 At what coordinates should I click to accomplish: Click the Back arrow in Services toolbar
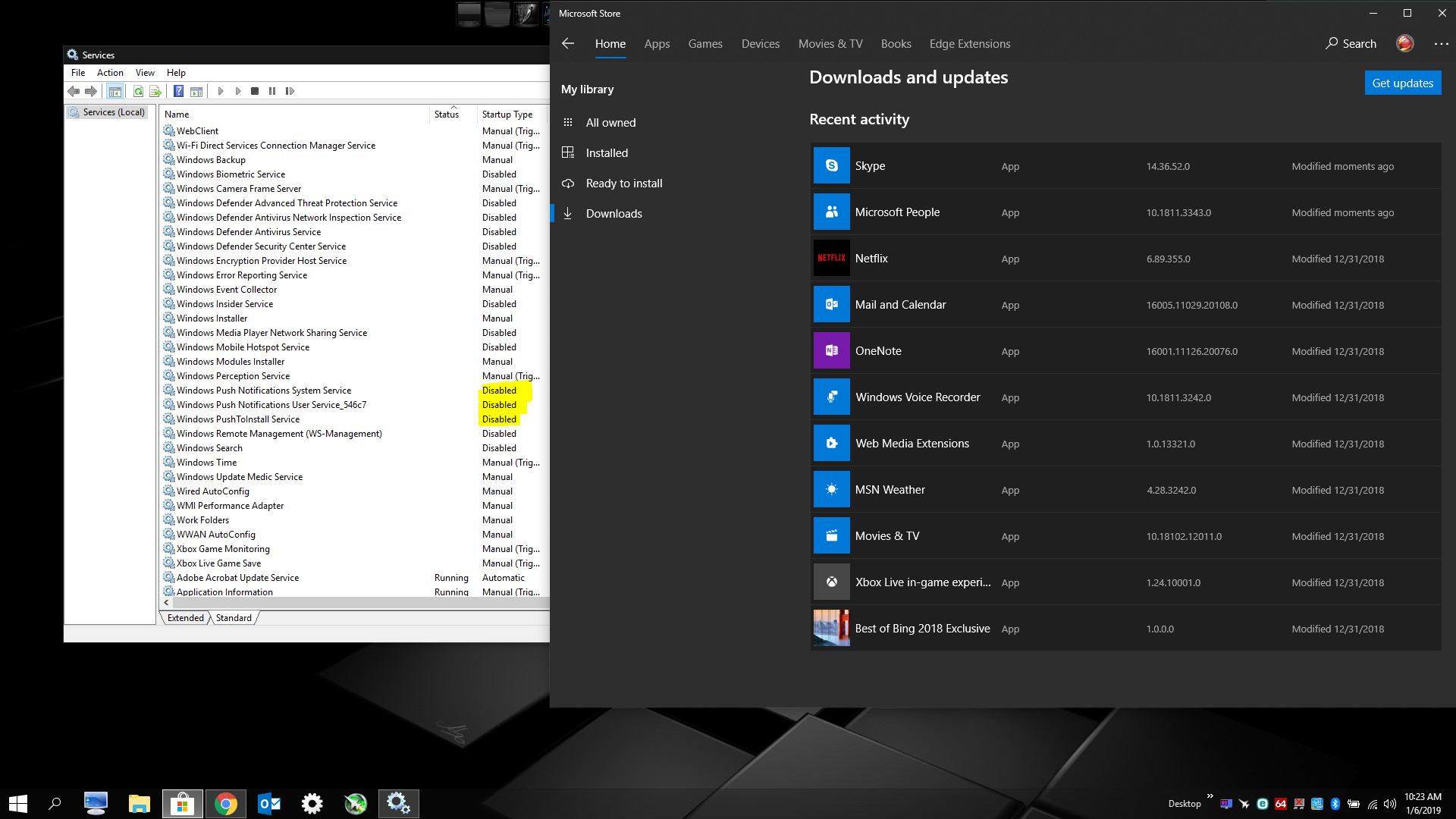pos(74,91)
